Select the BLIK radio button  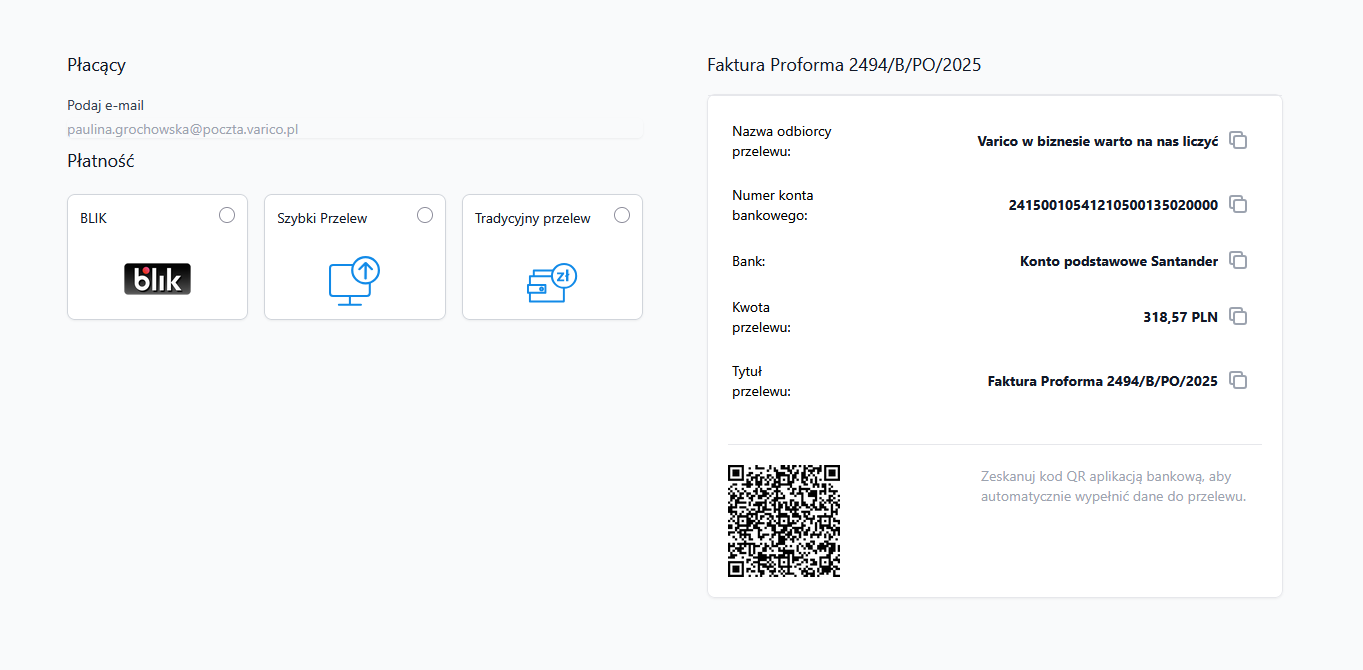(227, 215)
